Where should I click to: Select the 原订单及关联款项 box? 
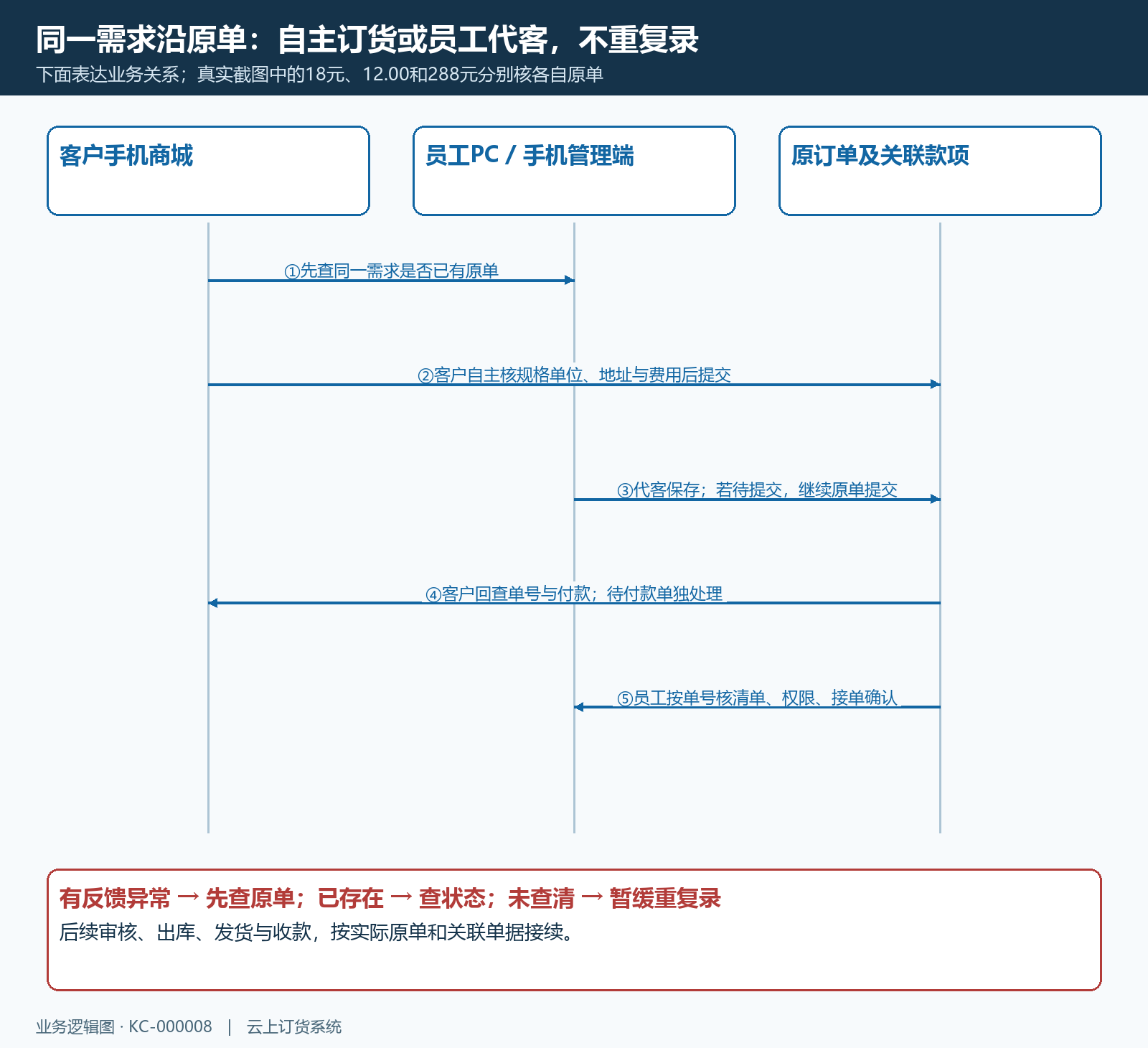(940, 171)
